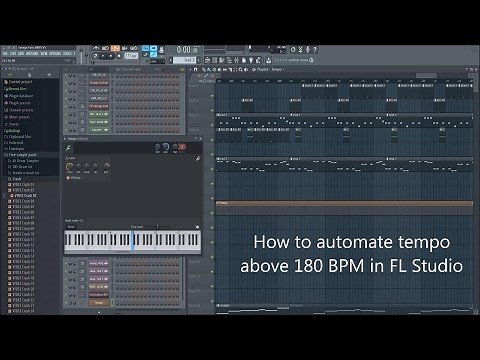Toggle the graph editor icon in the Channel rack header
This screenshot has width=480, height=360.
182,69
